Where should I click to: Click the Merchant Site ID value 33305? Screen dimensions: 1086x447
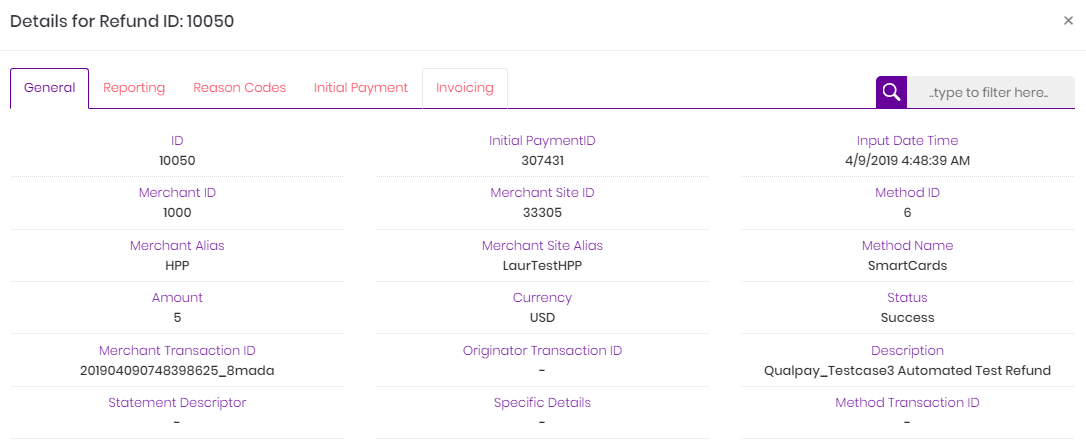pyautogui.click(x=542, y=213)
